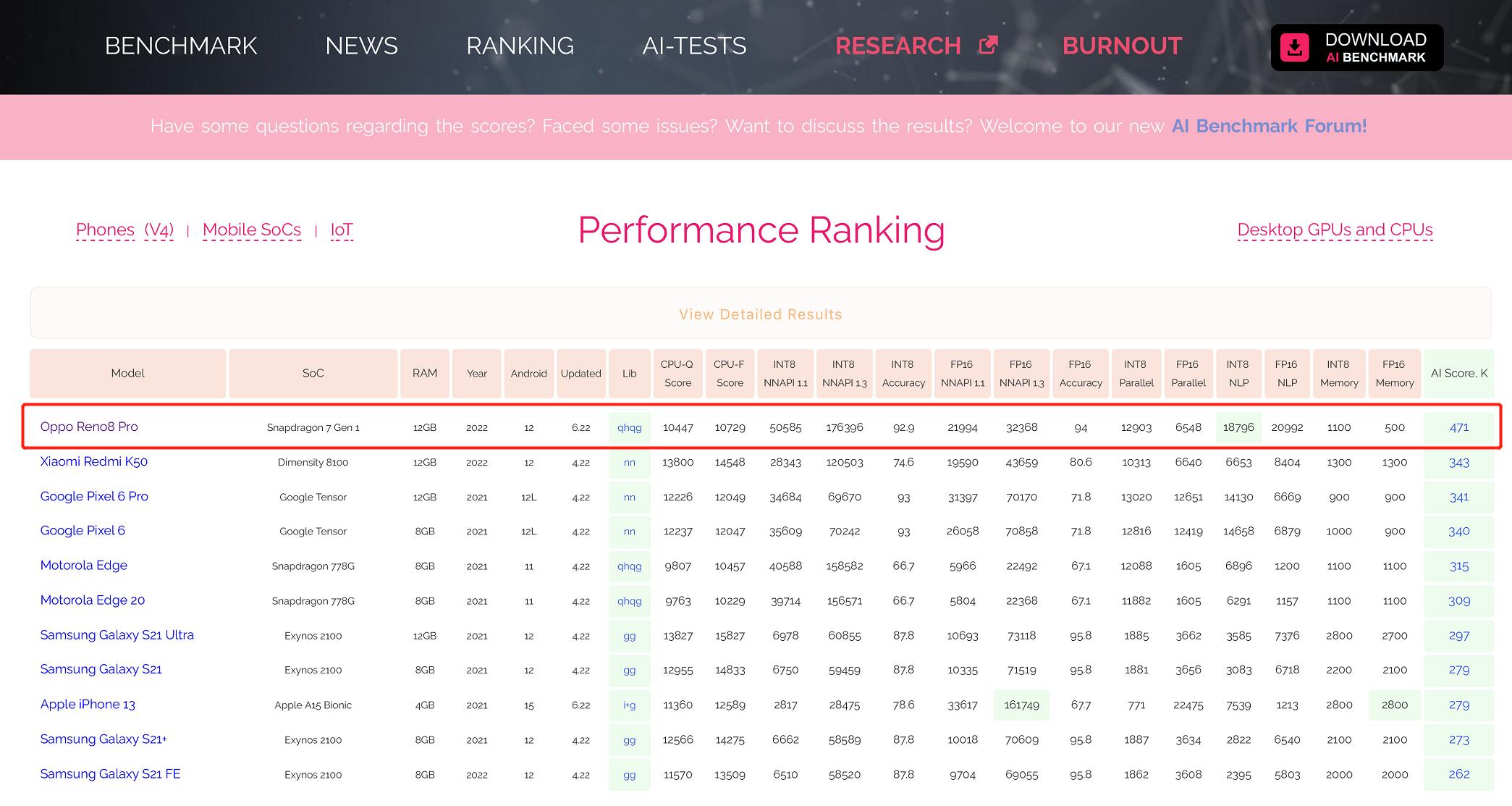
Task: Open the BENCHMARK menu item
Action: [x=181, y=46]
